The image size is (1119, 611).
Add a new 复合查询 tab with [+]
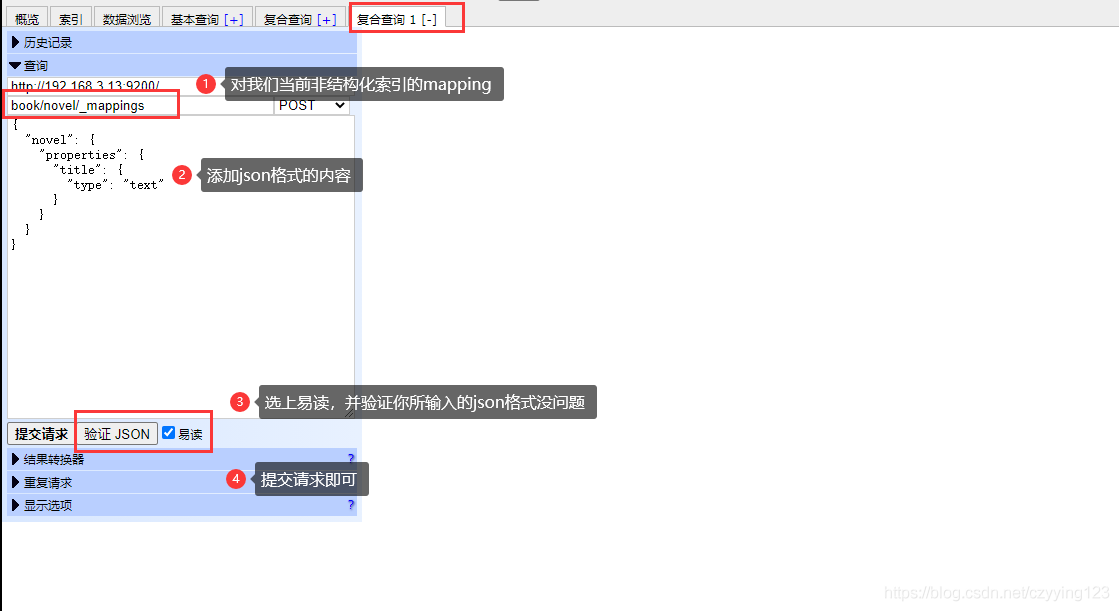pos(327,19)
